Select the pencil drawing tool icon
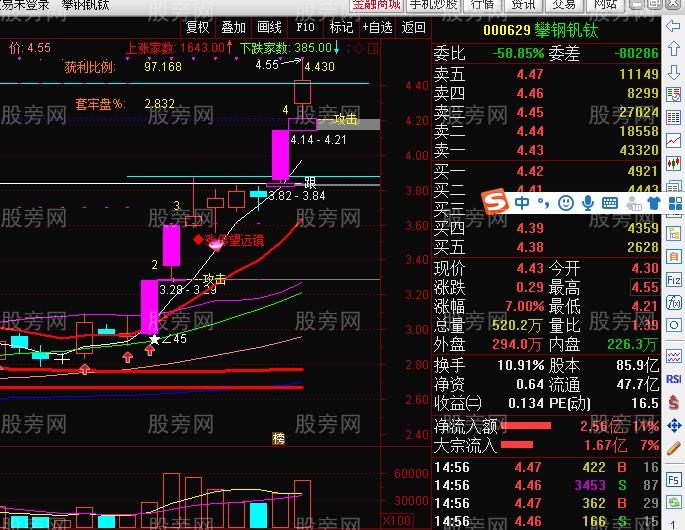Image resolution: width=685 pixels, height=530 pixels. [x=673, y=448]
